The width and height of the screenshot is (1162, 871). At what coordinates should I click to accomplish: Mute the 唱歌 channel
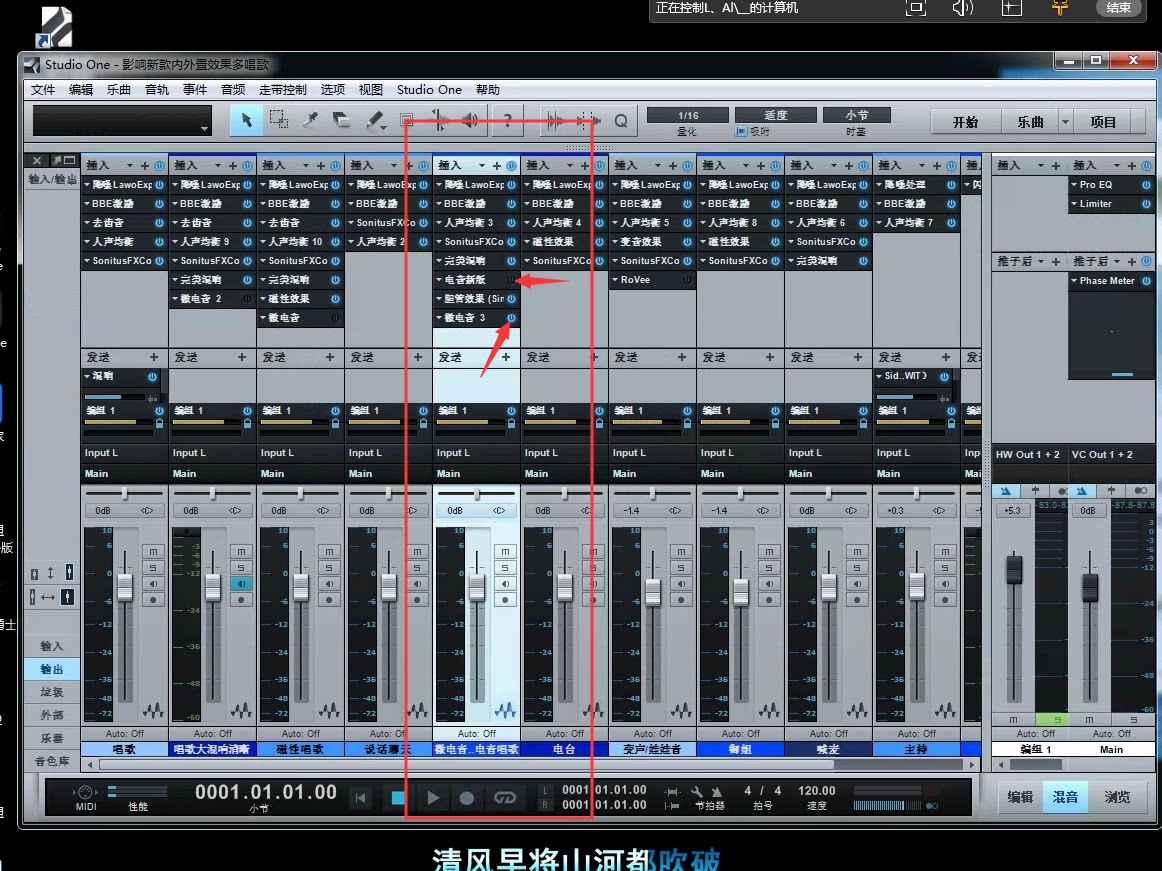153,552
